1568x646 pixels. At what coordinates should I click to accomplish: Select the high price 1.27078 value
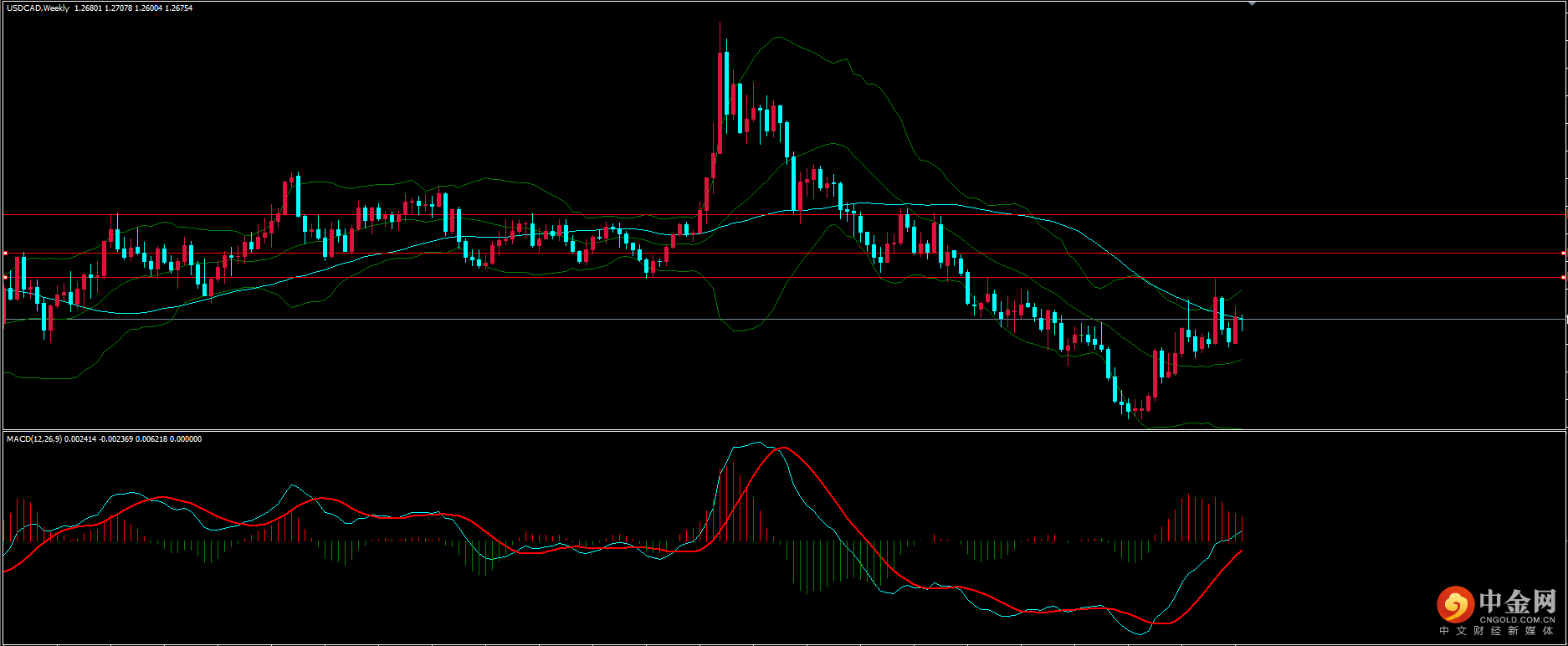coord(118,8)
